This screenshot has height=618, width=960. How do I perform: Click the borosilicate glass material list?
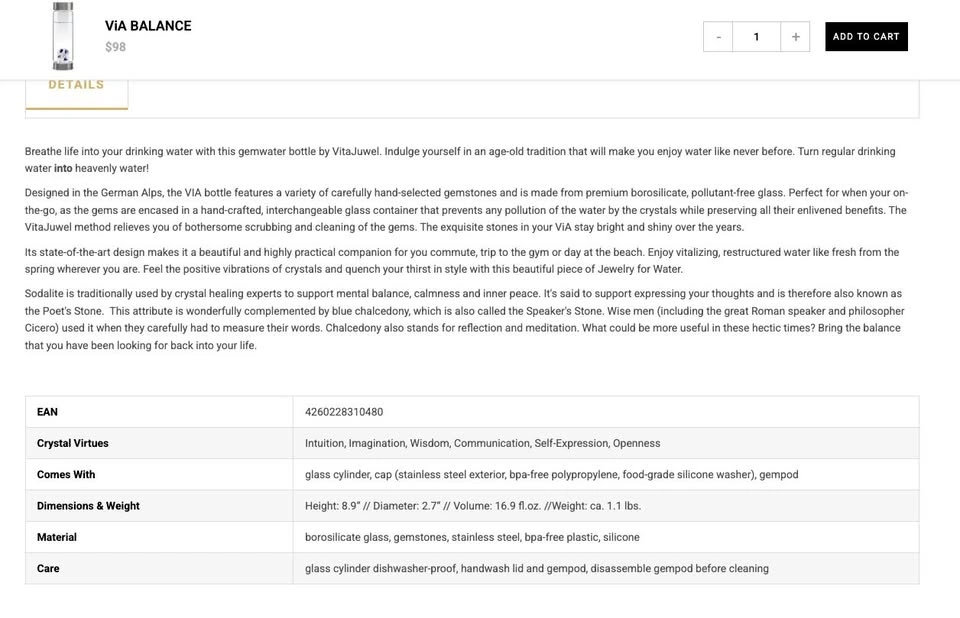tap(472, 537)
